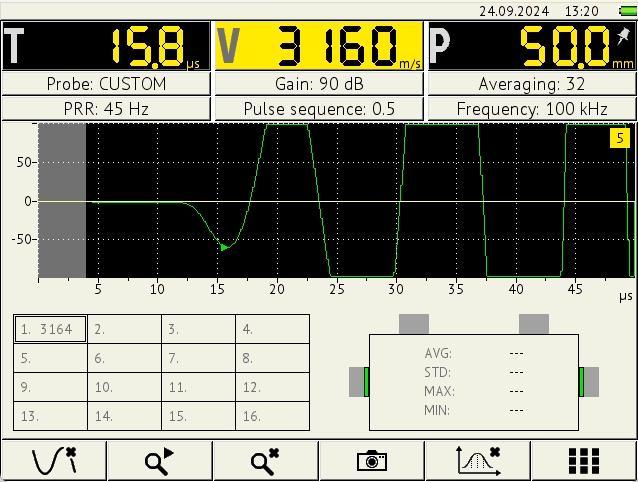Change the Averaging: 32 setting
638x482 pixels.
click(x=531, y=84)
